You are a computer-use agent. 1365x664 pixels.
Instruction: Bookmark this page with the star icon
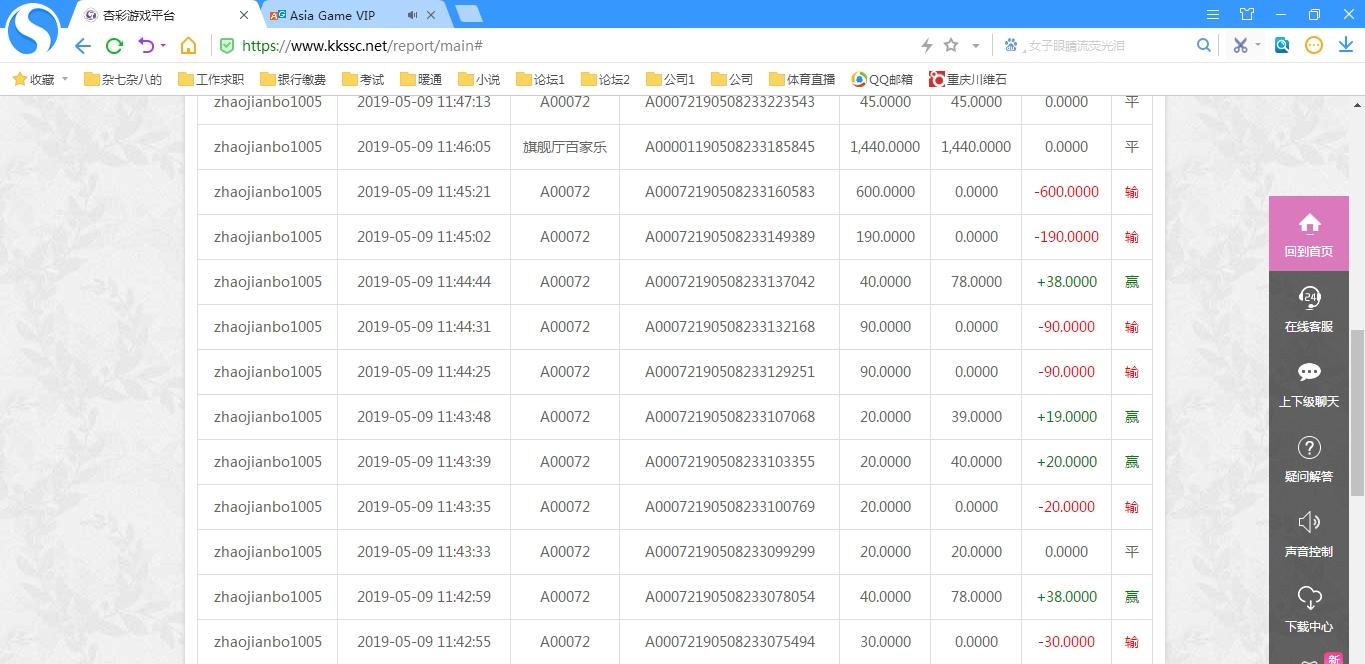[x=951, y=46]
